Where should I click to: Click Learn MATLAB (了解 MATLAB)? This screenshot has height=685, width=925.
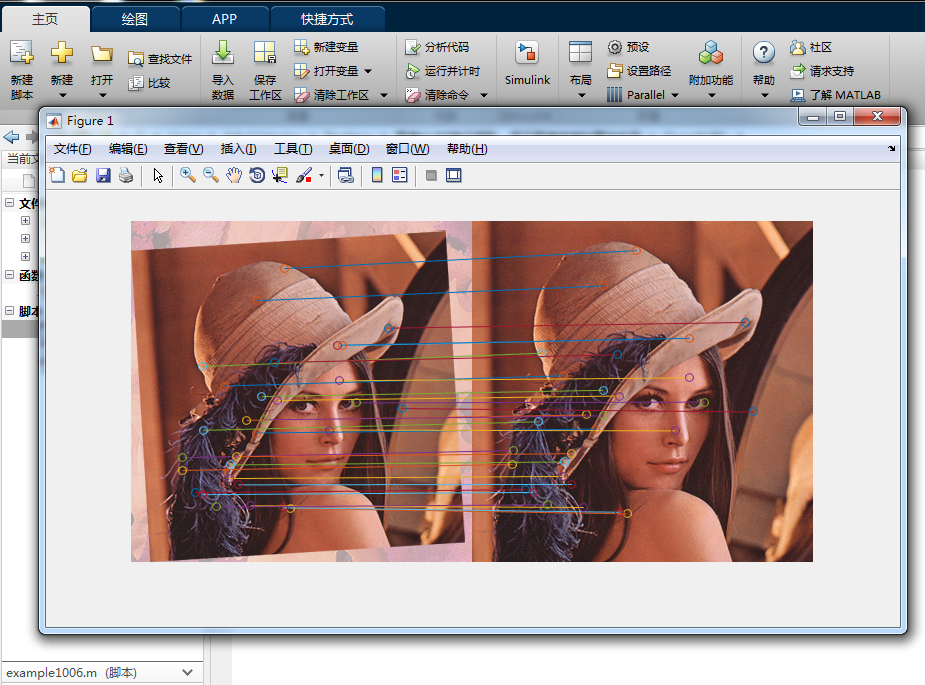pyautogui.click(x=835, y=94)
